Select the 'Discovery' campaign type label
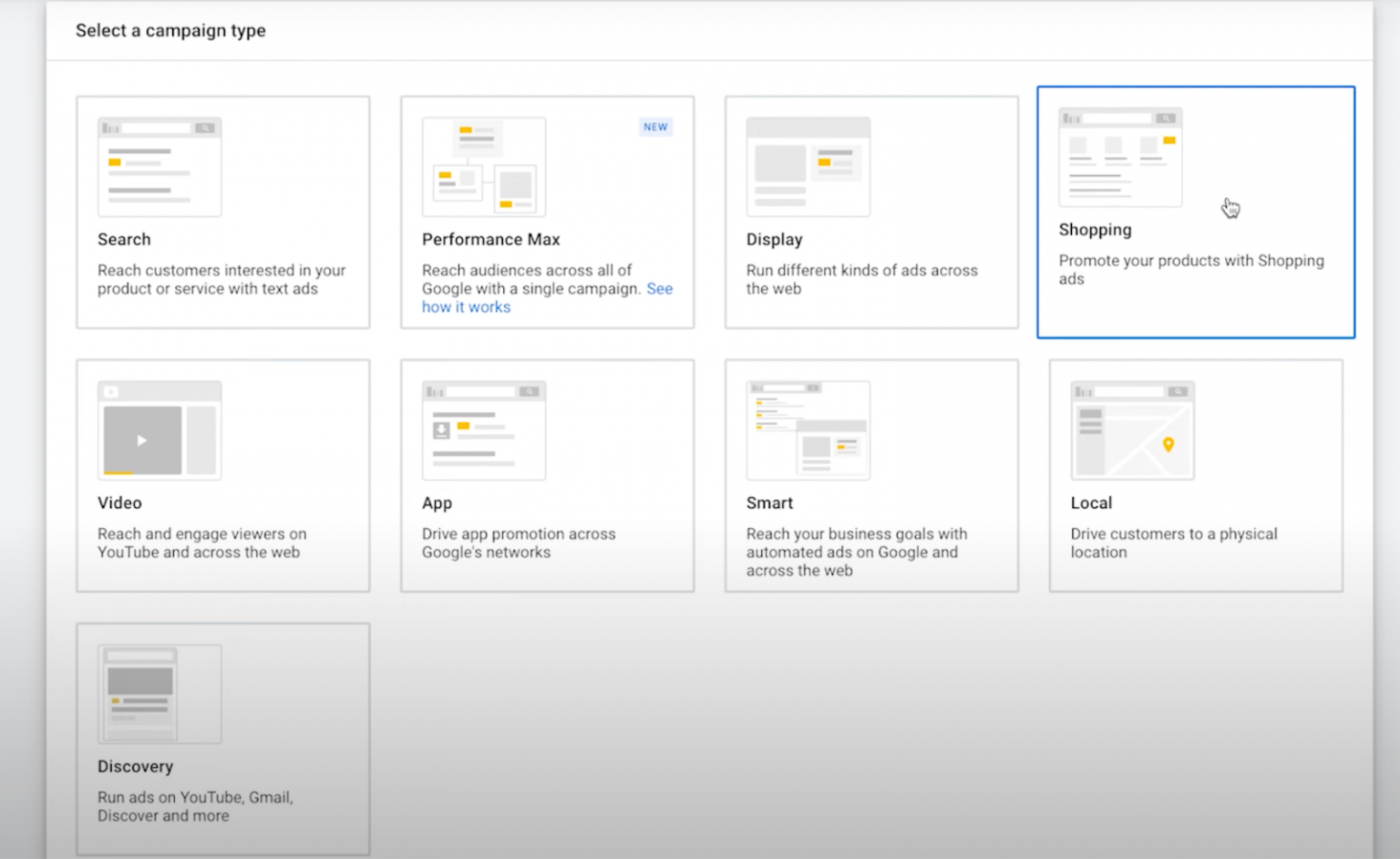1400x859 pixels. coord(135,767)
